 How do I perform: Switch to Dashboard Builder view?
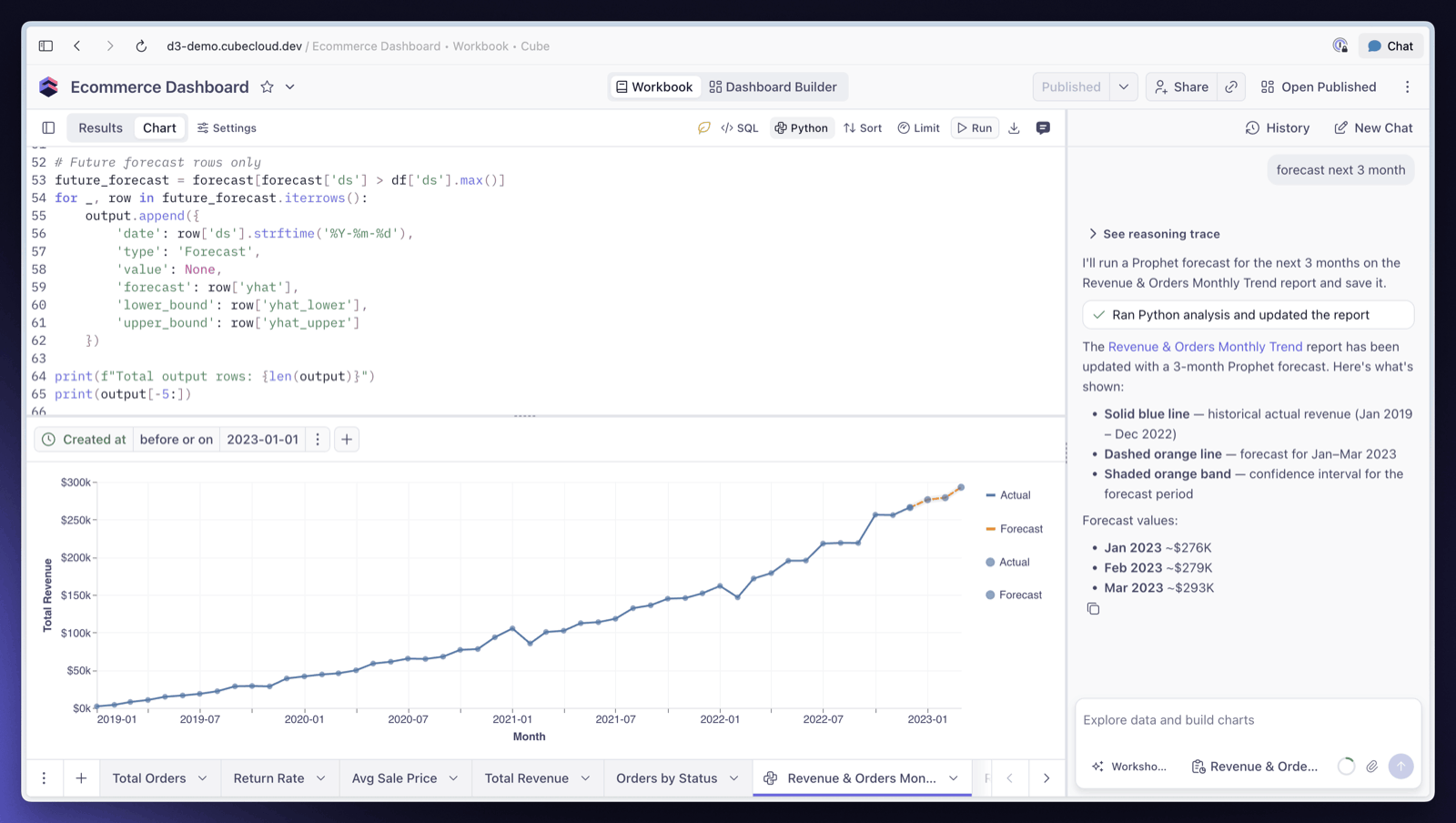pos(773,86)
